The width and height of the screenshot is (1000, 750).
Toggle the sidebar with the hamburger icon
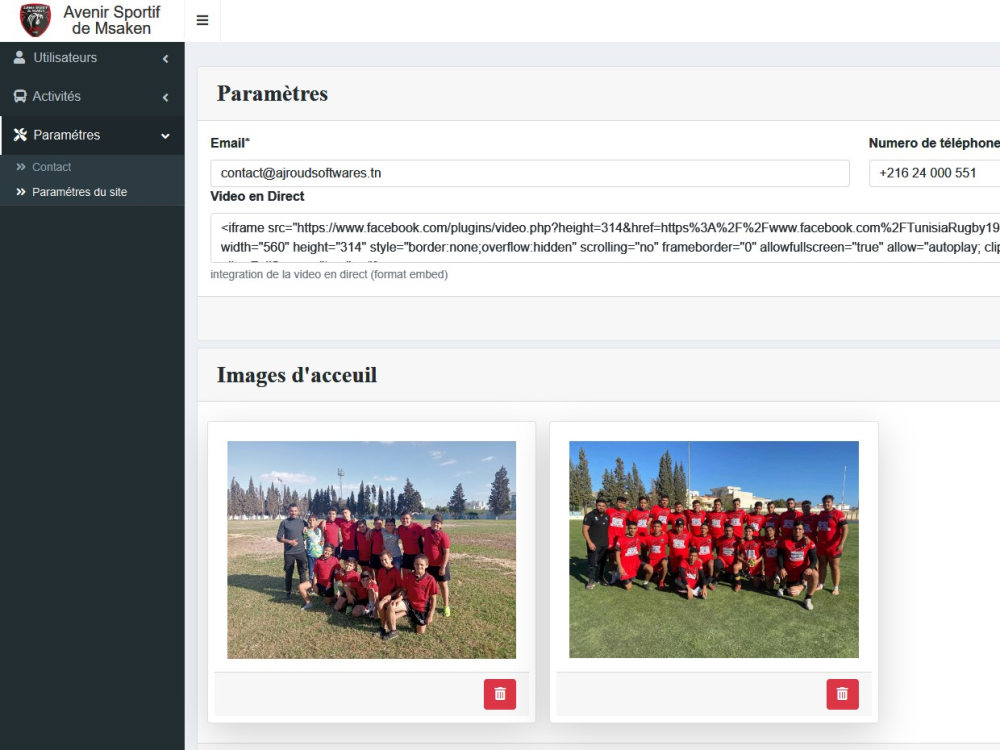pyautogui.click(x=202, y=20)
